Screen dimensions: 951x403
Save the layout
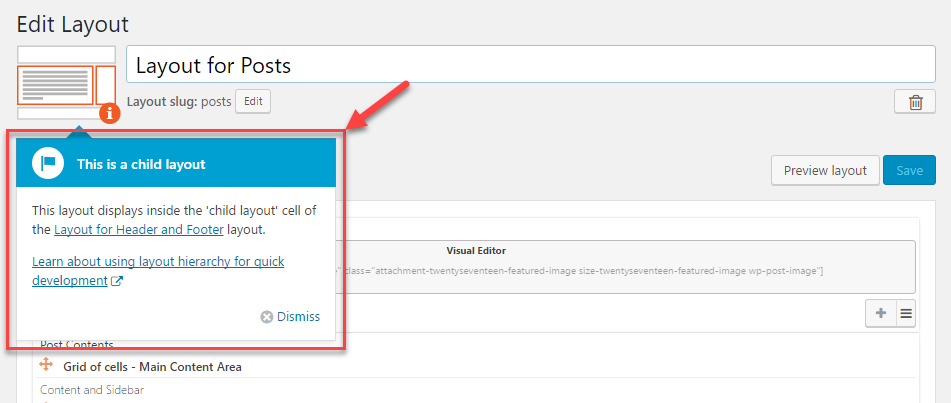909,171
